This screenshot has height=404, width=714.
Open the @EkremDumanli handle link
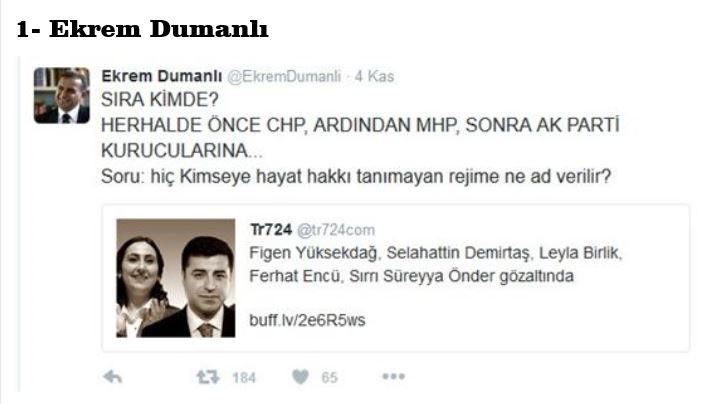[x=284, y=76]
